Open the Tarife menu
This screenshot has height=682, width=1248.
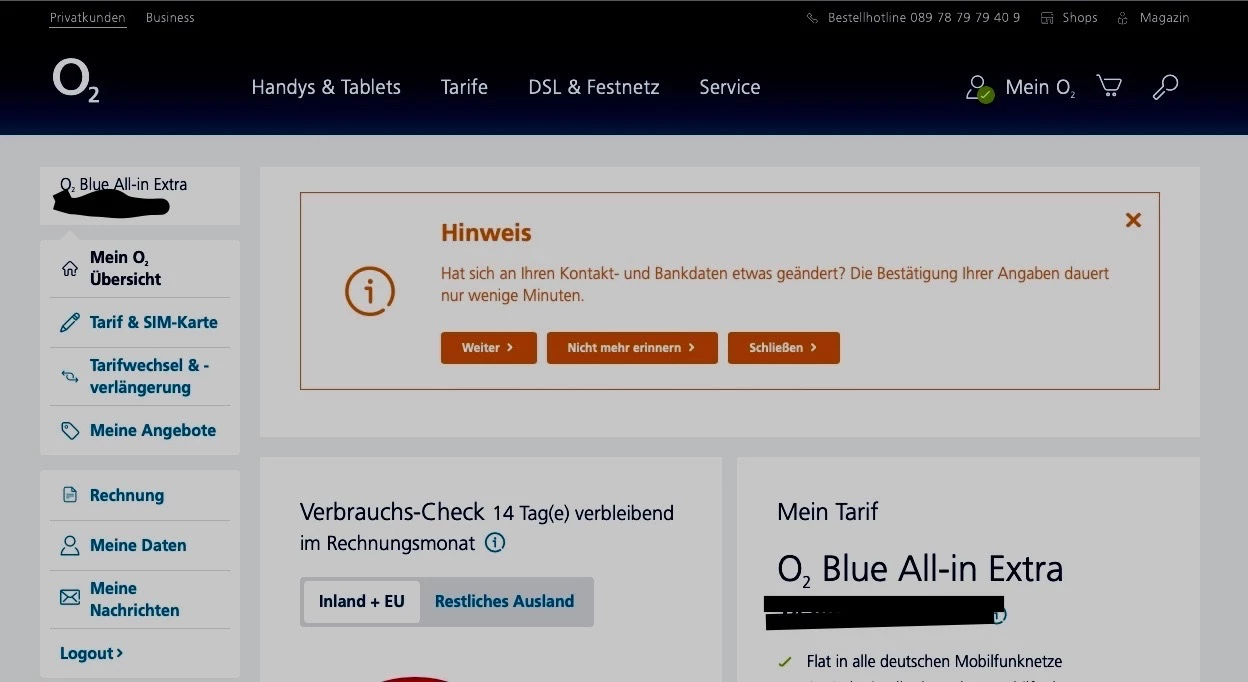pos(464,87)
